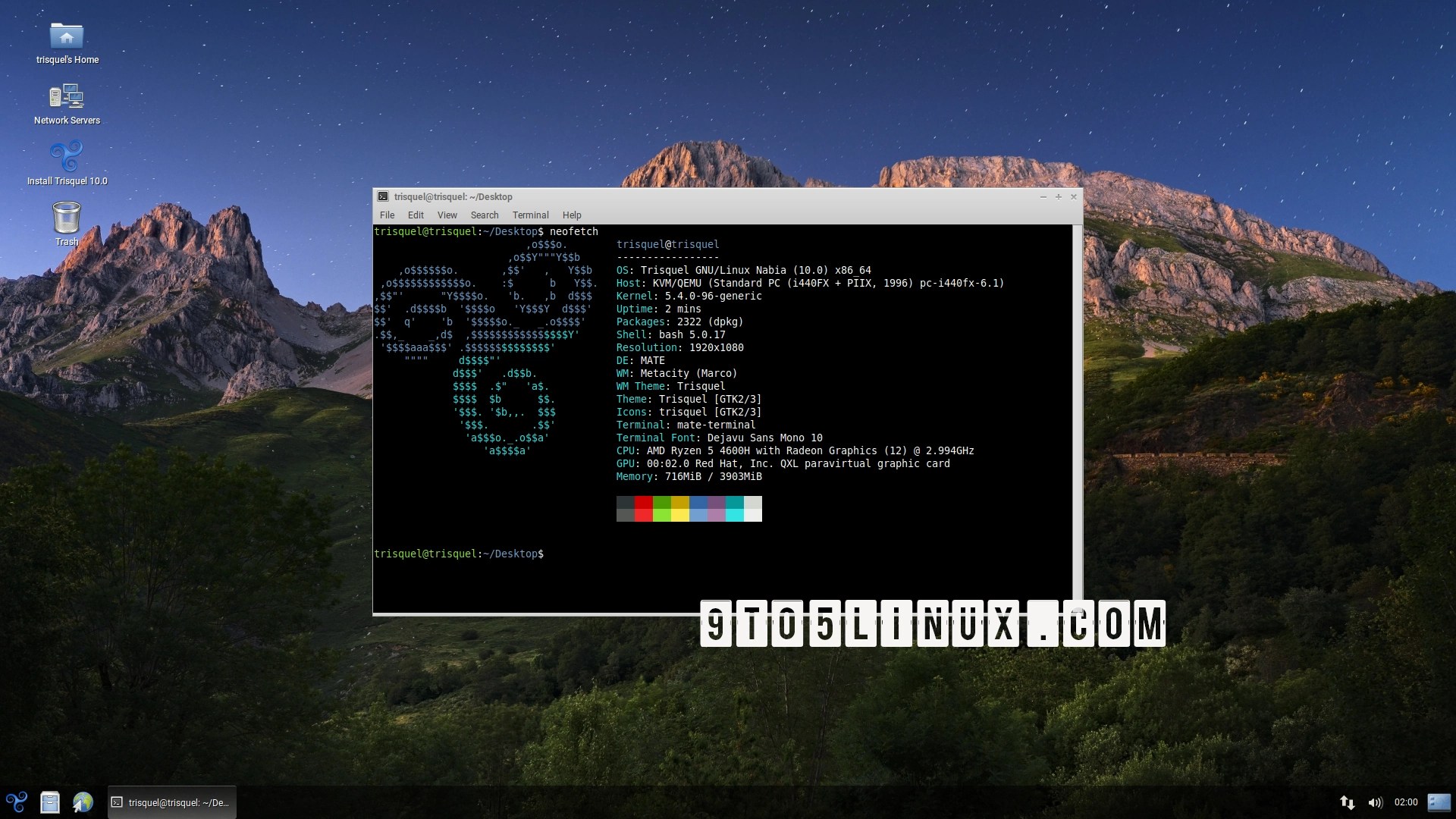This screenshot has height=819, width=1456.
Task: Open the Terminal menu
Action: [x=531, y=215]
